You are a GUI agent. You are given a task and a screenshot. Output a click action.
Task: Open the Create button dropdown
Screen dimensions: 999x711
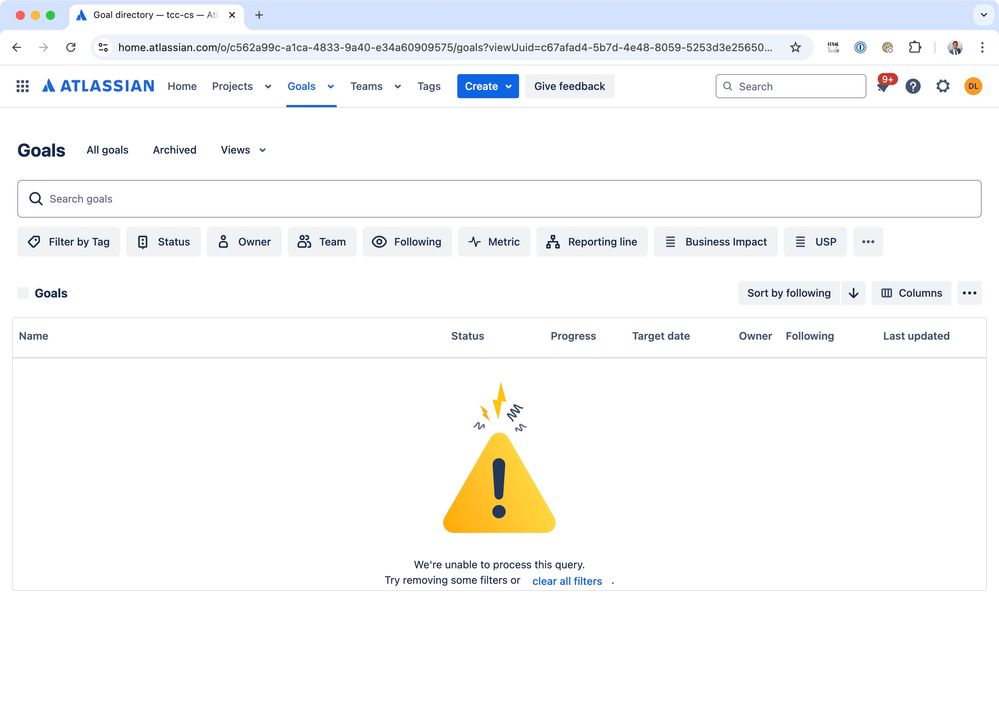pyautogui.click(x=488, y=86)
